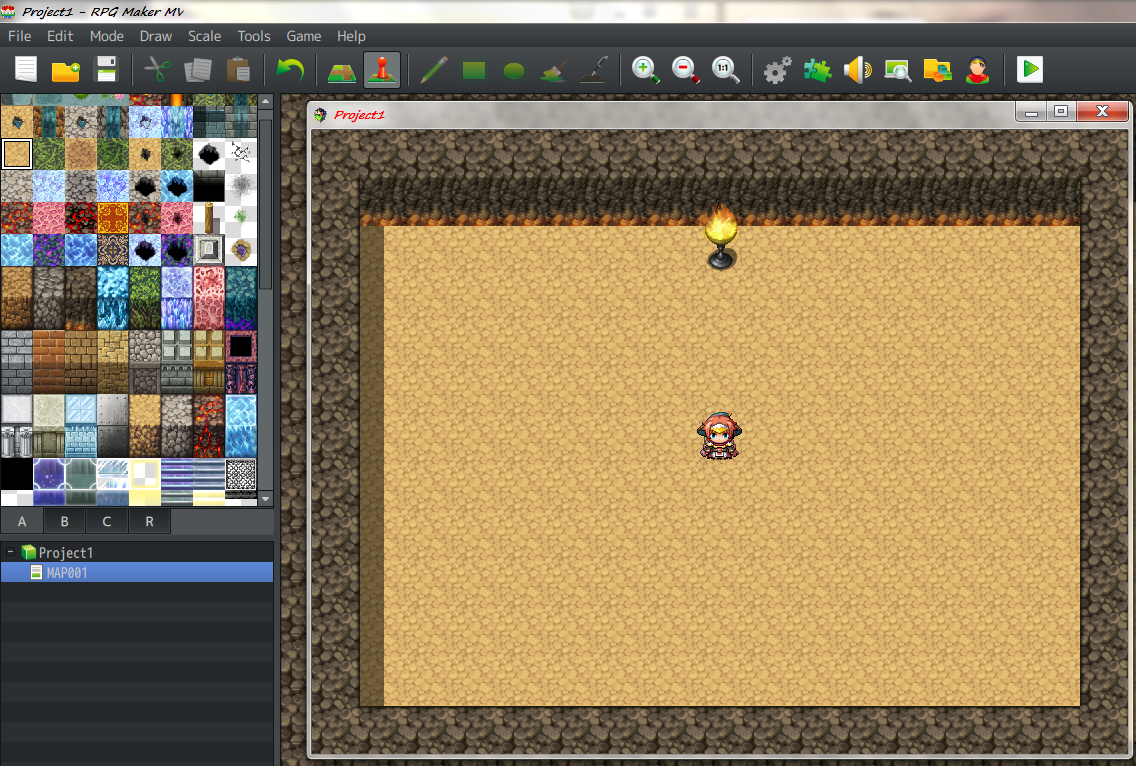The image size is (1136, 766).
Task: Close the Project1 game window
Action: 1102,112
